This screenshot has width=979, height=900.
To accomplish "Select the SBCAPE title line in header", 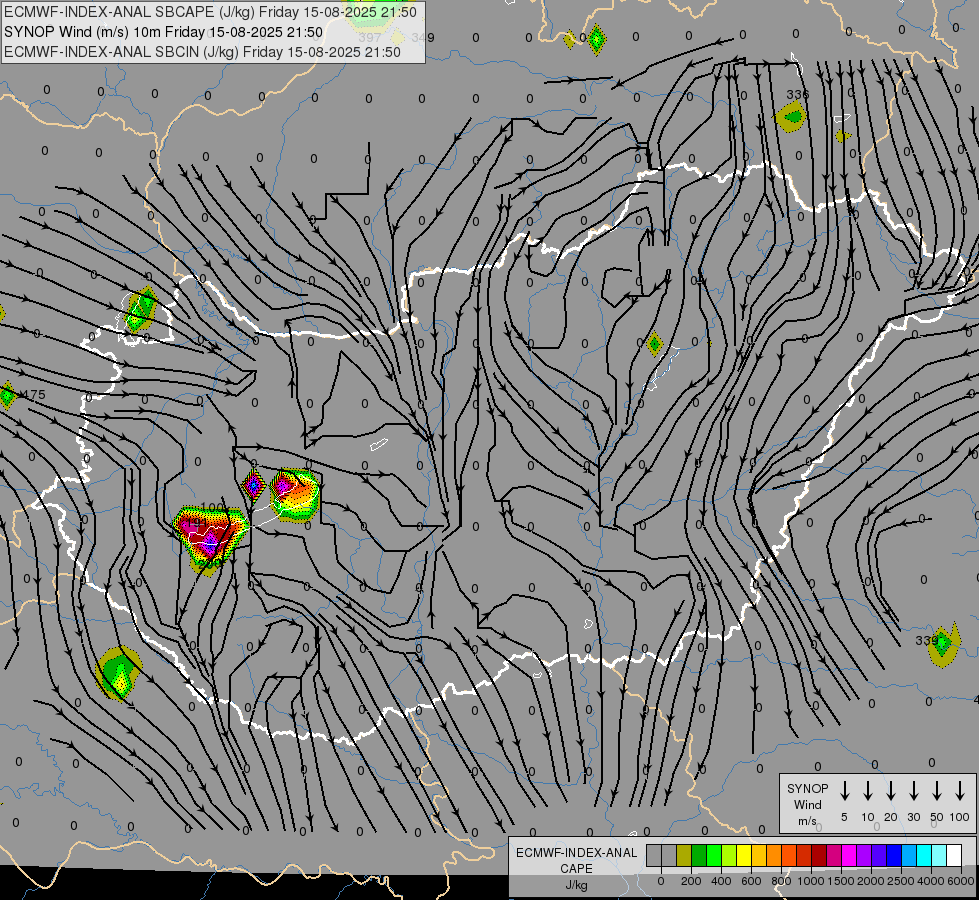I will pyautogui.click(x=210, y=12).
